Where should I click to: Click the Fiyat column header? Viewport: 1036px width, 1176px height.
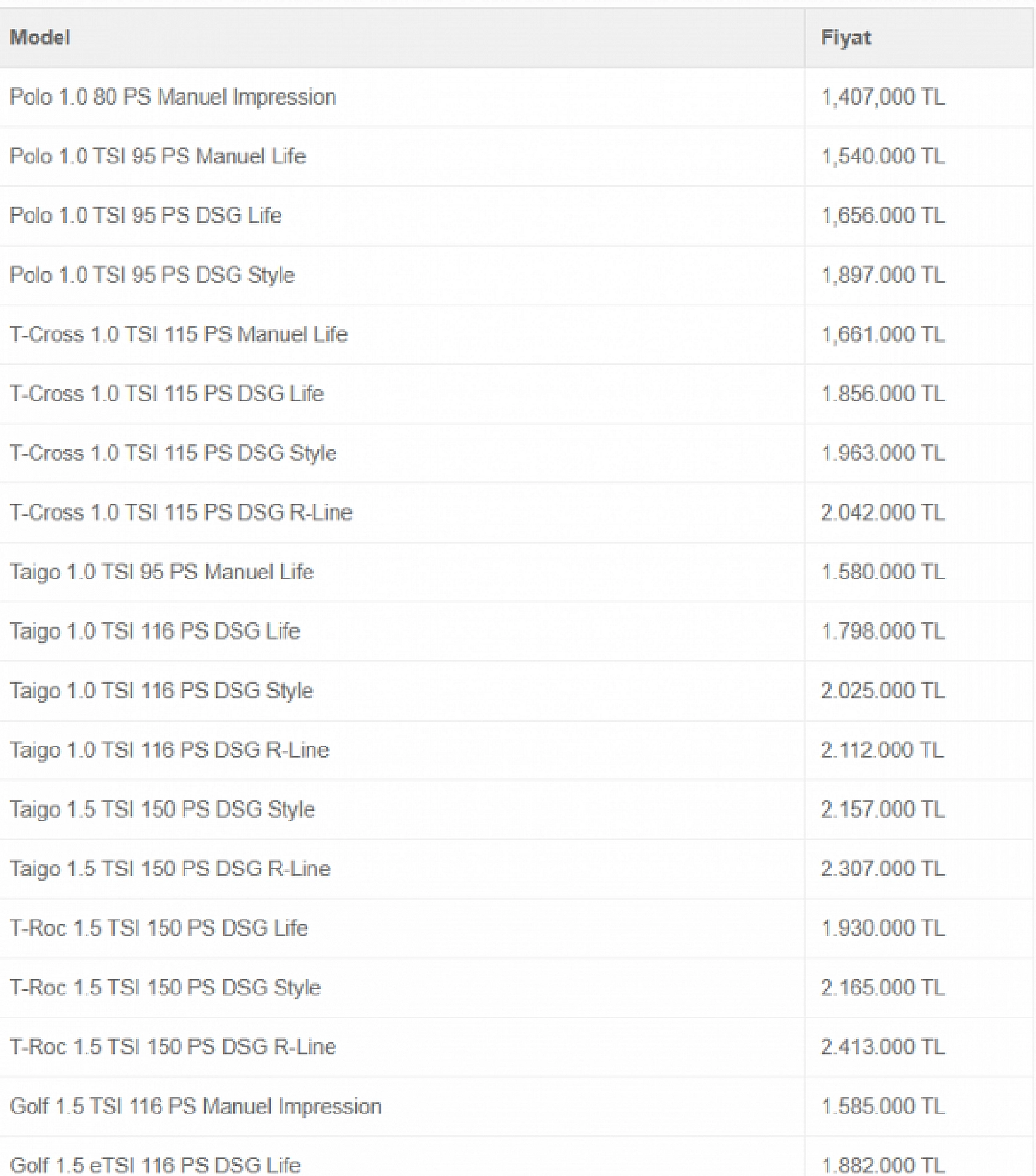[x=846, y=38]
